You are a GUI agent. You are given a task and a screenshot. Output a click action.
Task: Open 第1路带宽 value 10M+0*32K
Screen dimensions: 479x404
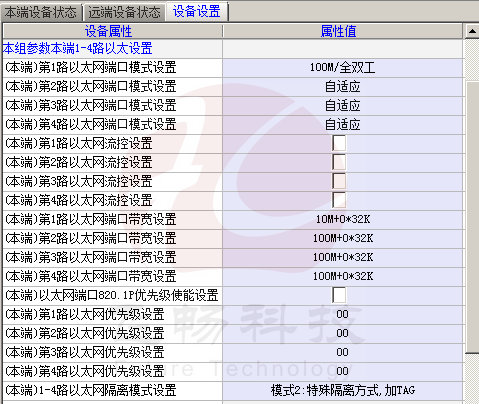pyautogui.click(x=343, y=219)
